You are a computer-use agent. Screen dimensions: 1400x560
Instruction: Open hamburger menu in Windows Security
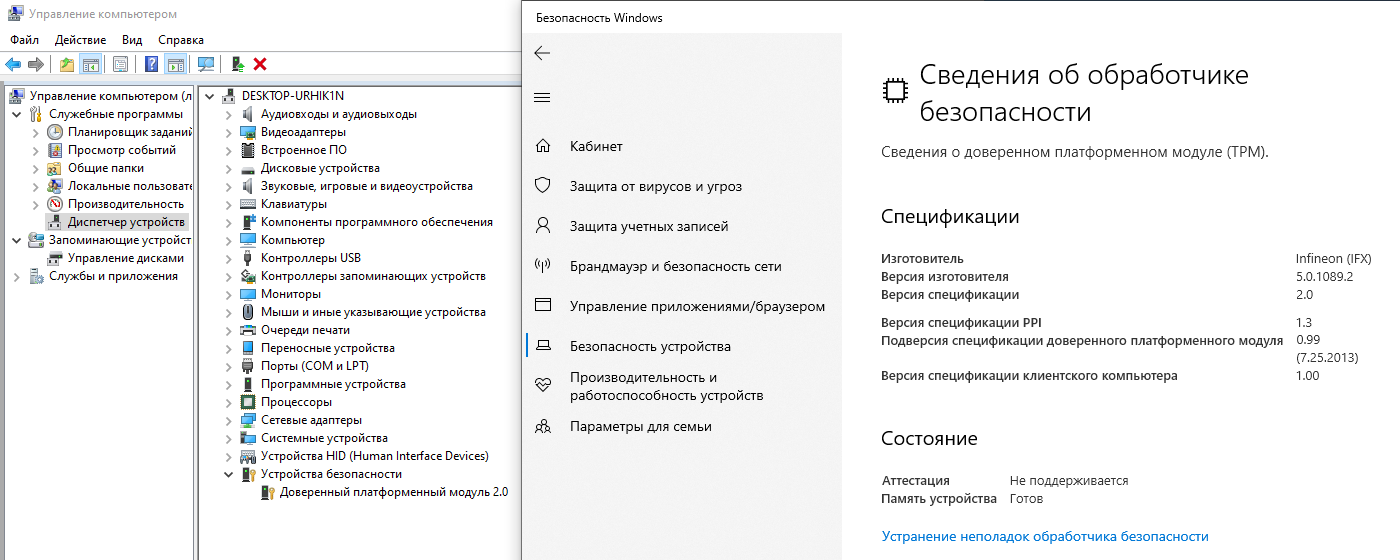pyautogui.click(x=543, y=98)
